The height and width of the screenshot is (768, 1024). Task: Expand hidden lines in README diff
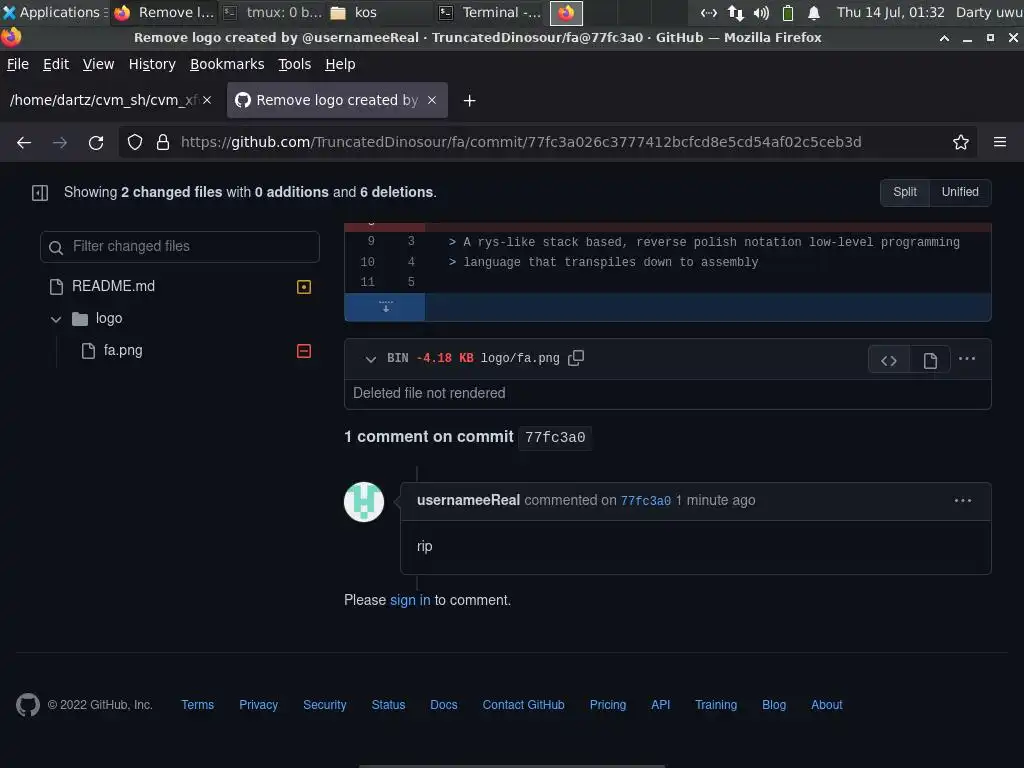(x=385, y=307)
